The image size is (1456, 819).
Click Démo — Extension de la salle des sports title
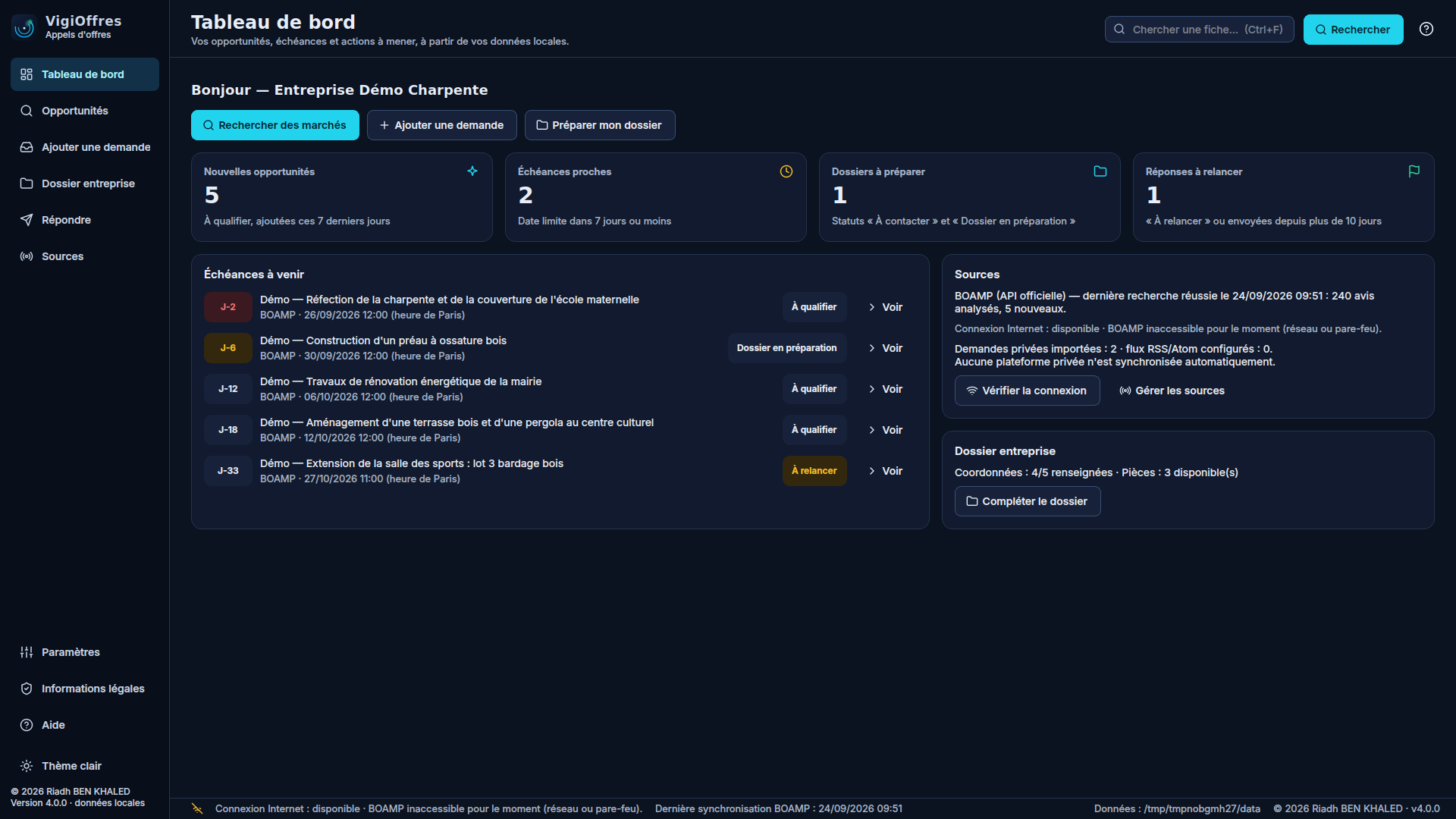(x=412, y=463)
